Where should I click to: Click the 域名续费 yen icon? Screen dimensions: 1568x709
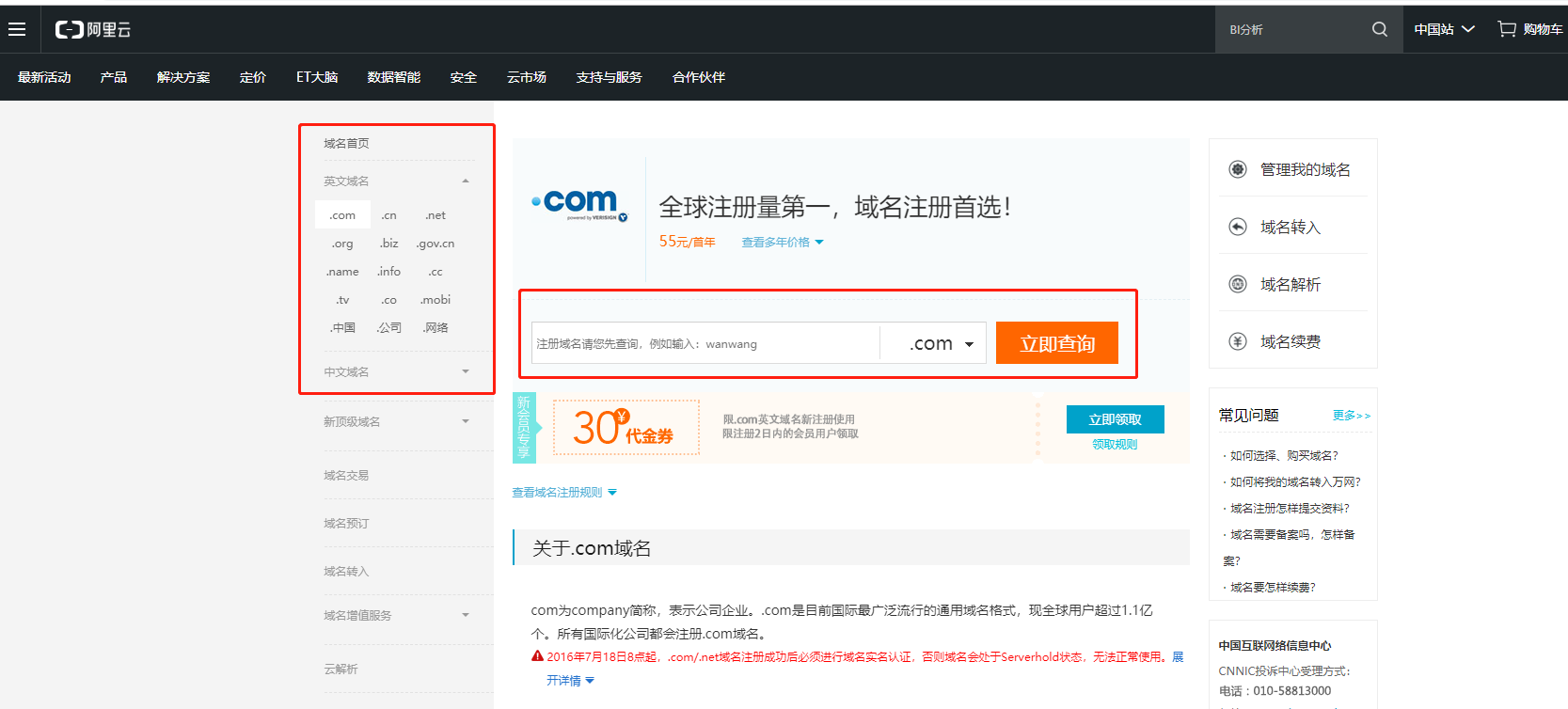coord(1238,341)
